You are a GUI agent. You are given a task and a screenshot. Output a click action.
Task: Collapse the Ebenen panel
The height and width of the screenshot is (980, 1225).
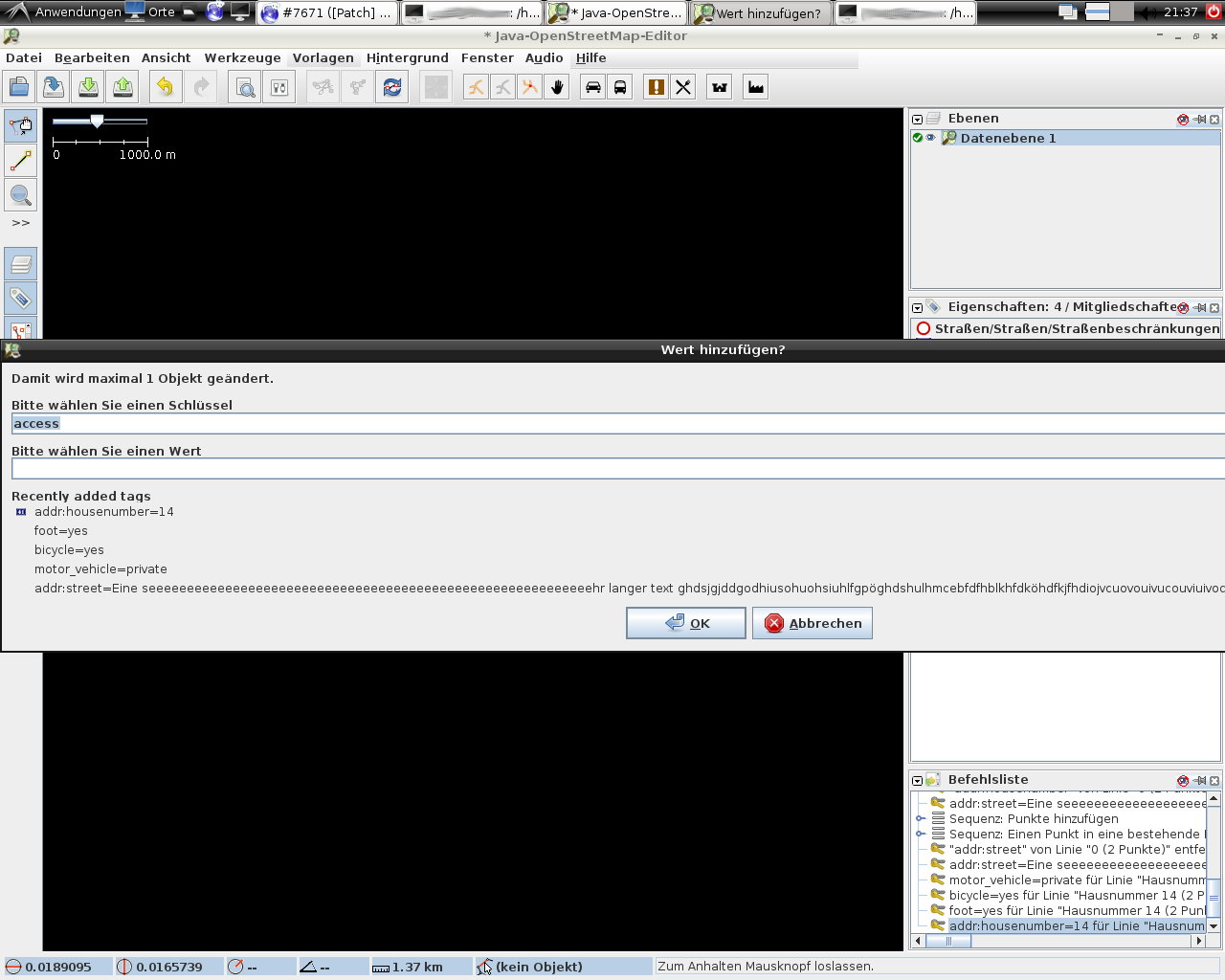tap(917, 120)
